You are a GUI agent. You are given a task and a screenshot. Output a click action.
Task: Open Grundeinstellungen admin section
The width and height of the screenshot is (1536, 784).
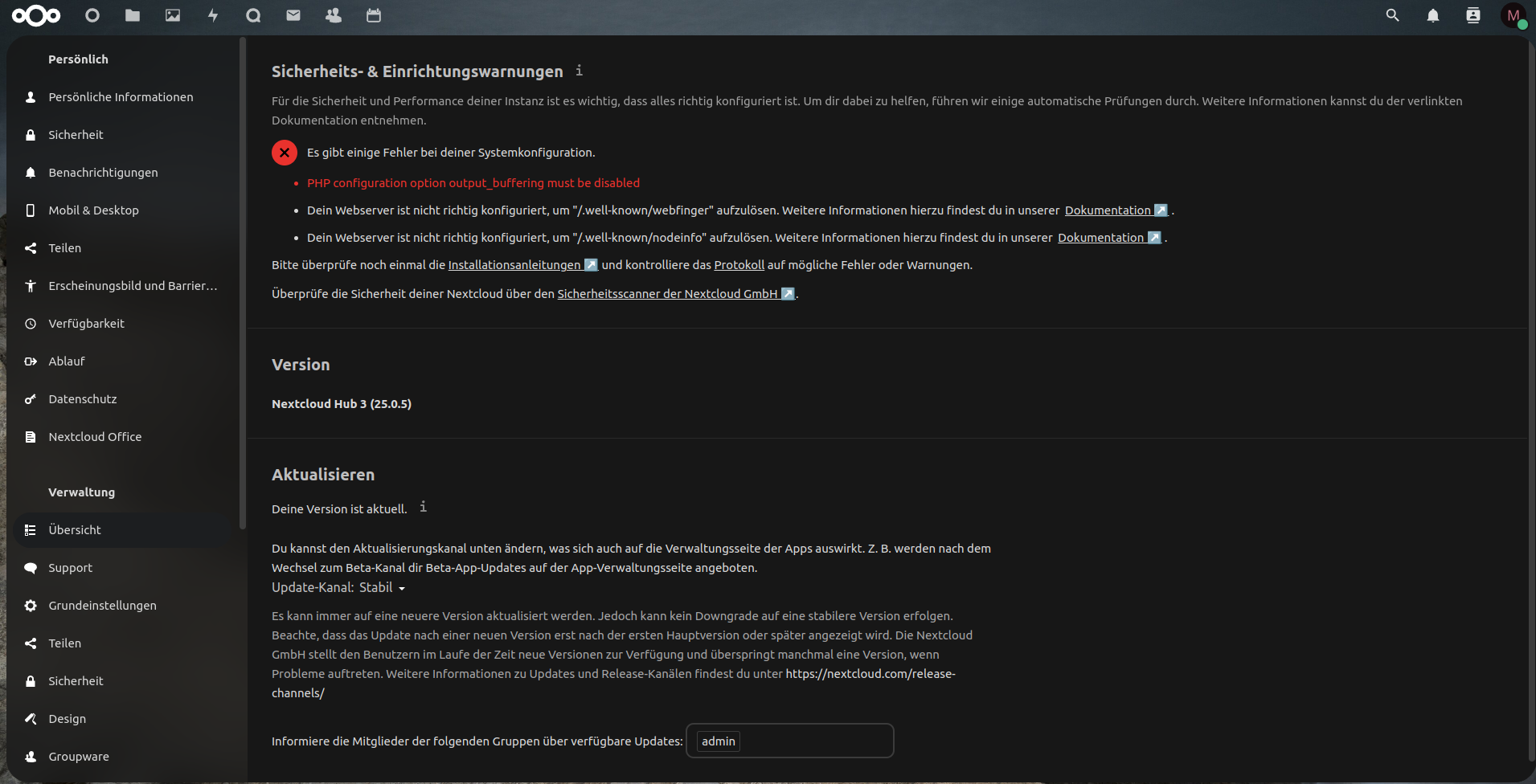point(122,606)
